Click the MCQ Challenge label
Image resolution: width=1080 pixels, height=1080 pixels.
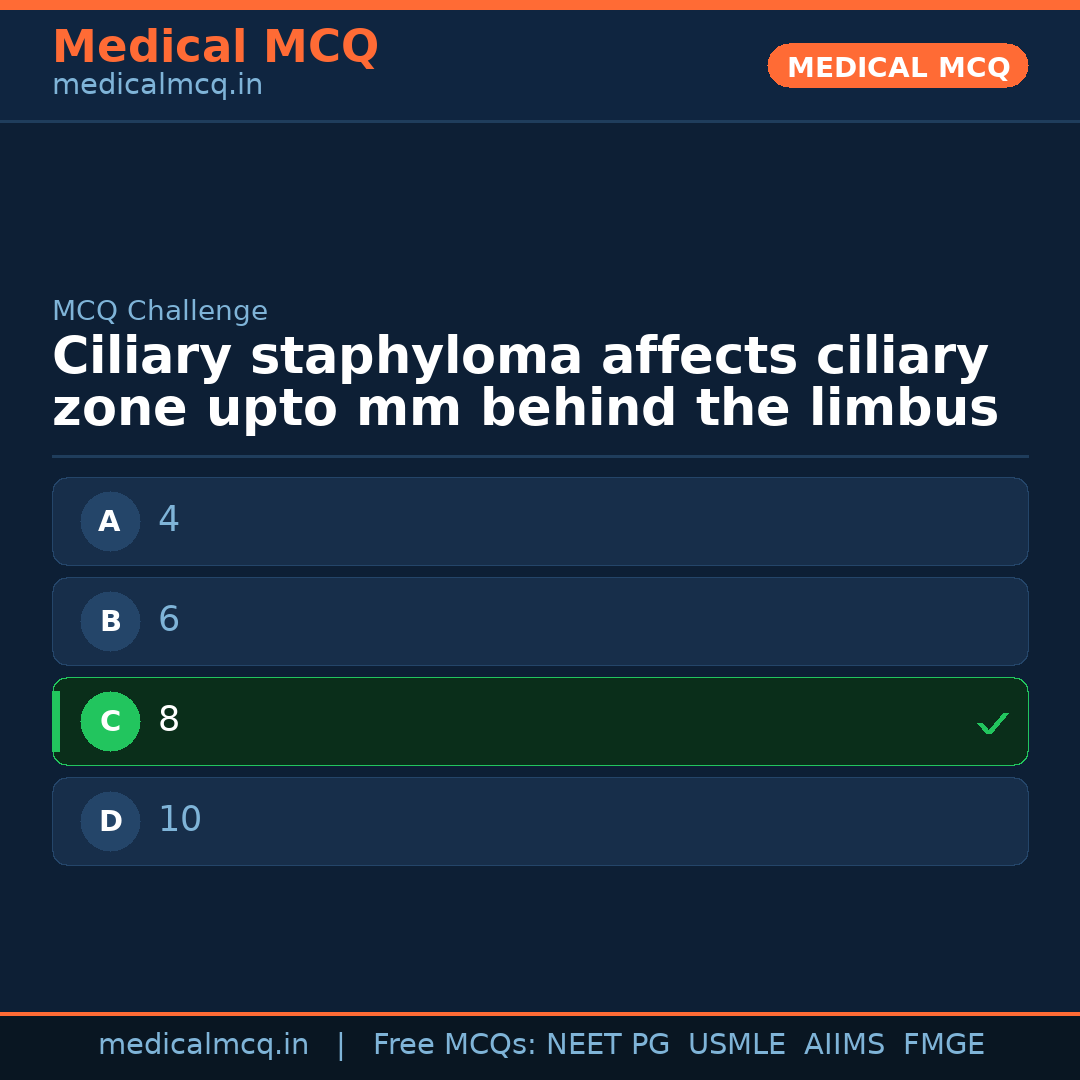(x=160, y=312)
